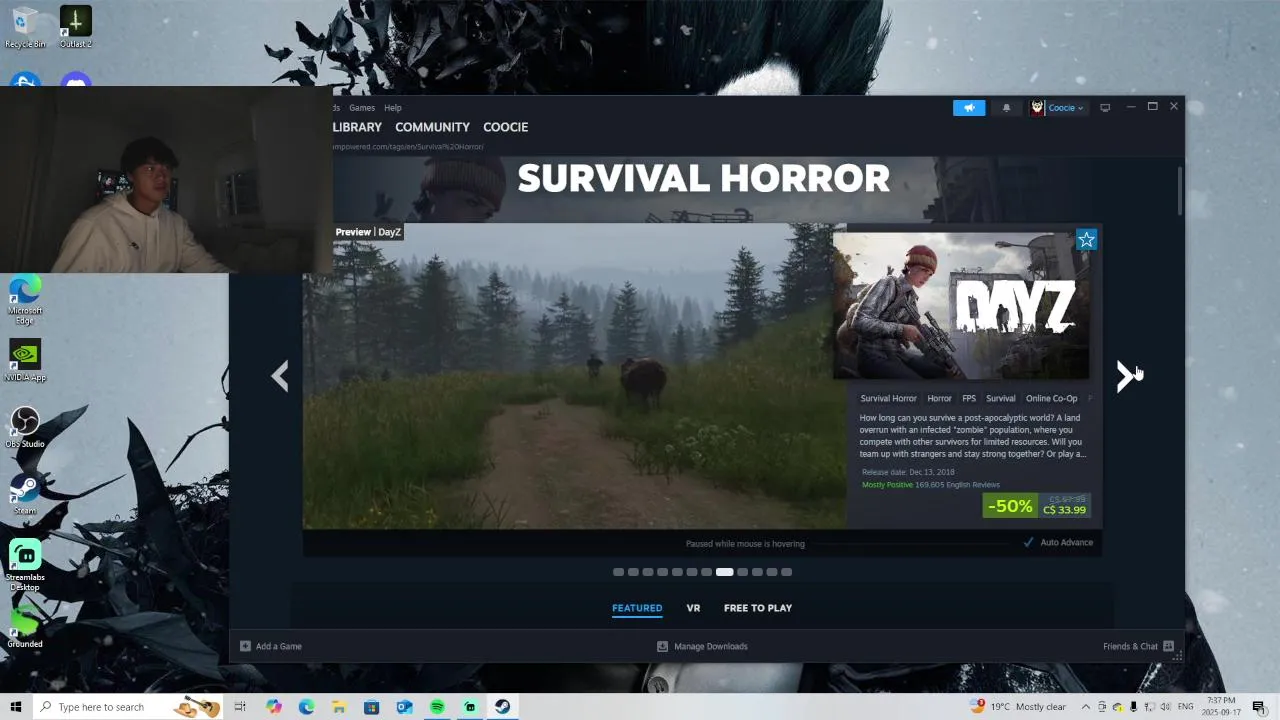Image resolution: width=1280 pixels, height=720 pixels.
Task: Open the Help menu
Action: coord(393,108)
